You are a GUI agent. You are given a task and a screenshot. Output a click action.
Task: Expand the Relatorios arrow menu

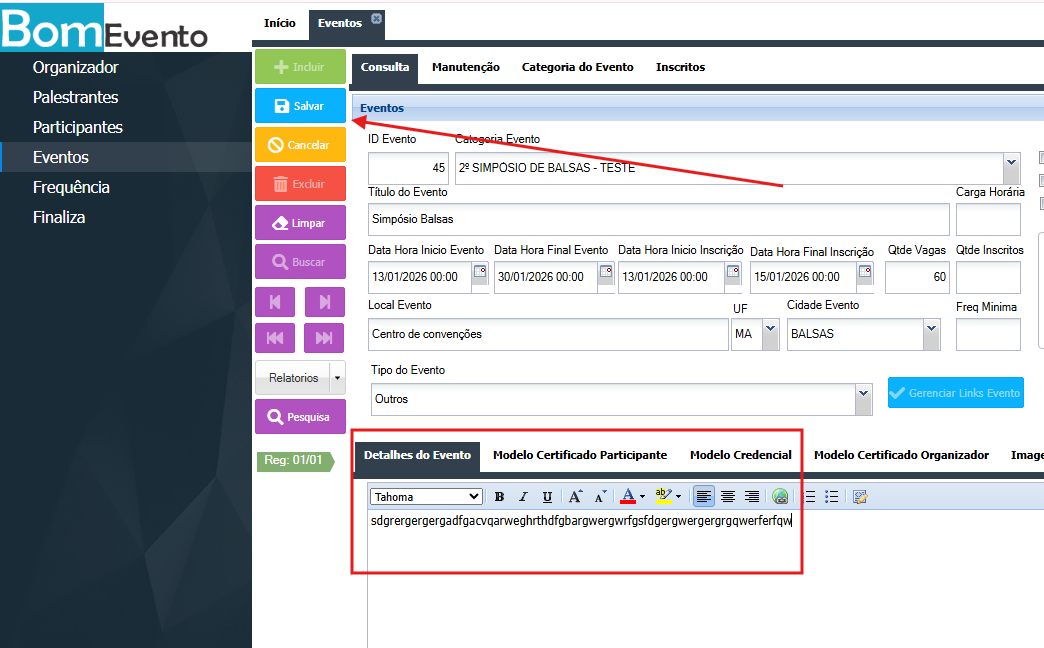337,378
